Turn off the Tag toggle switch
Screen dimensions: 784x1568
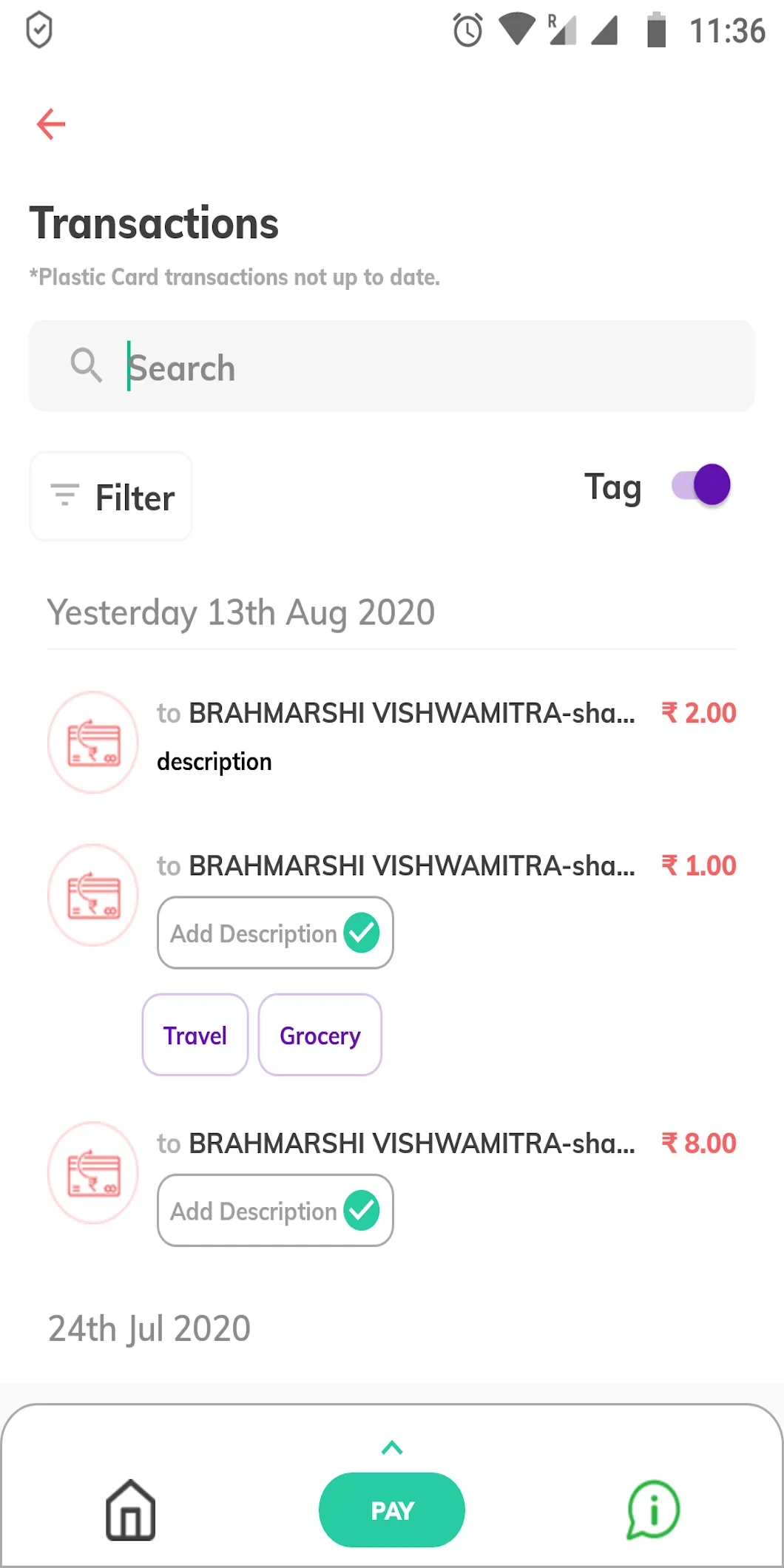[x=701, y=485]
